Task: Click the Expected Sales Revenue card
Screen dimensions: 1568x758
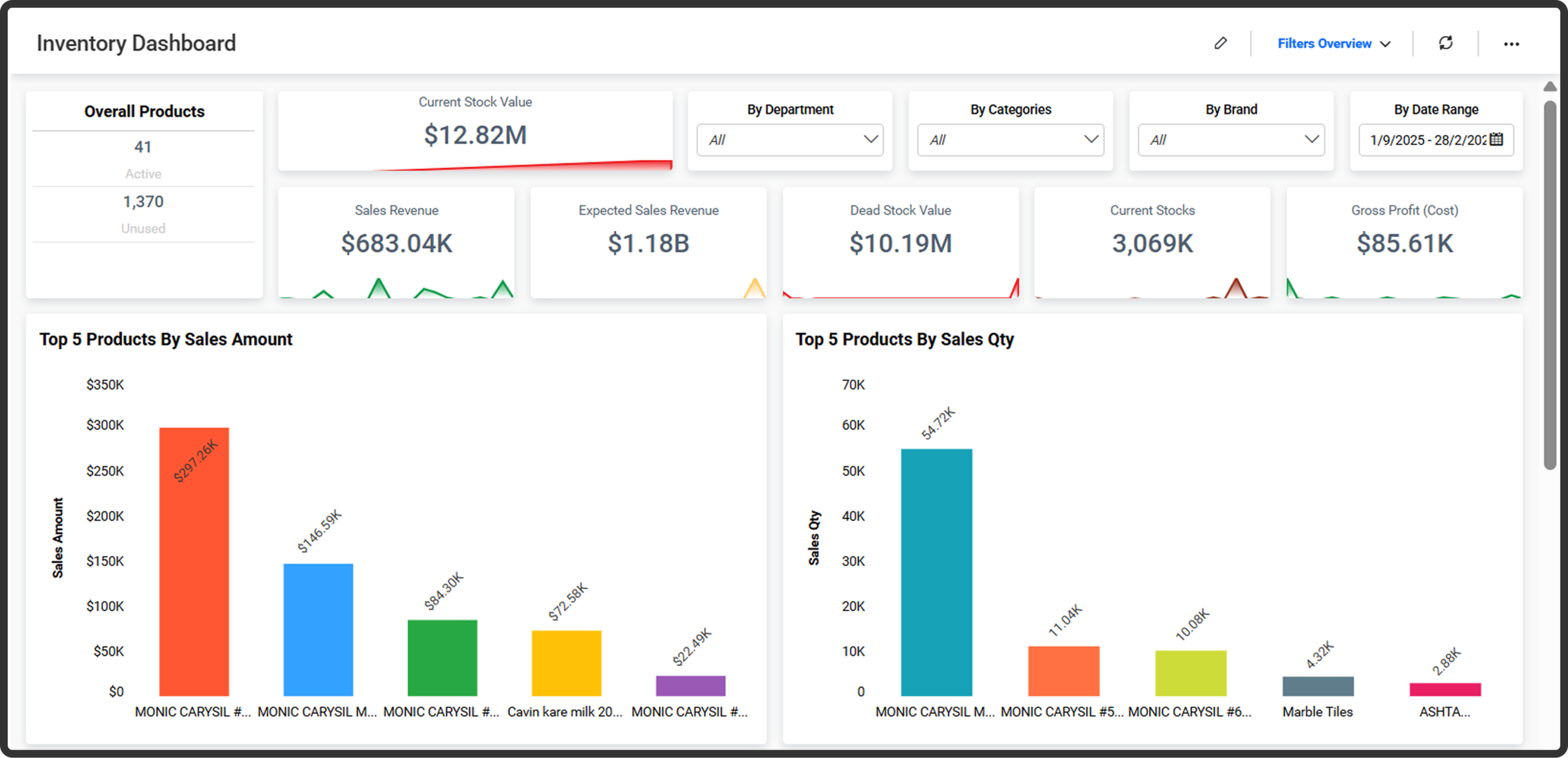Action: (648, 242)
